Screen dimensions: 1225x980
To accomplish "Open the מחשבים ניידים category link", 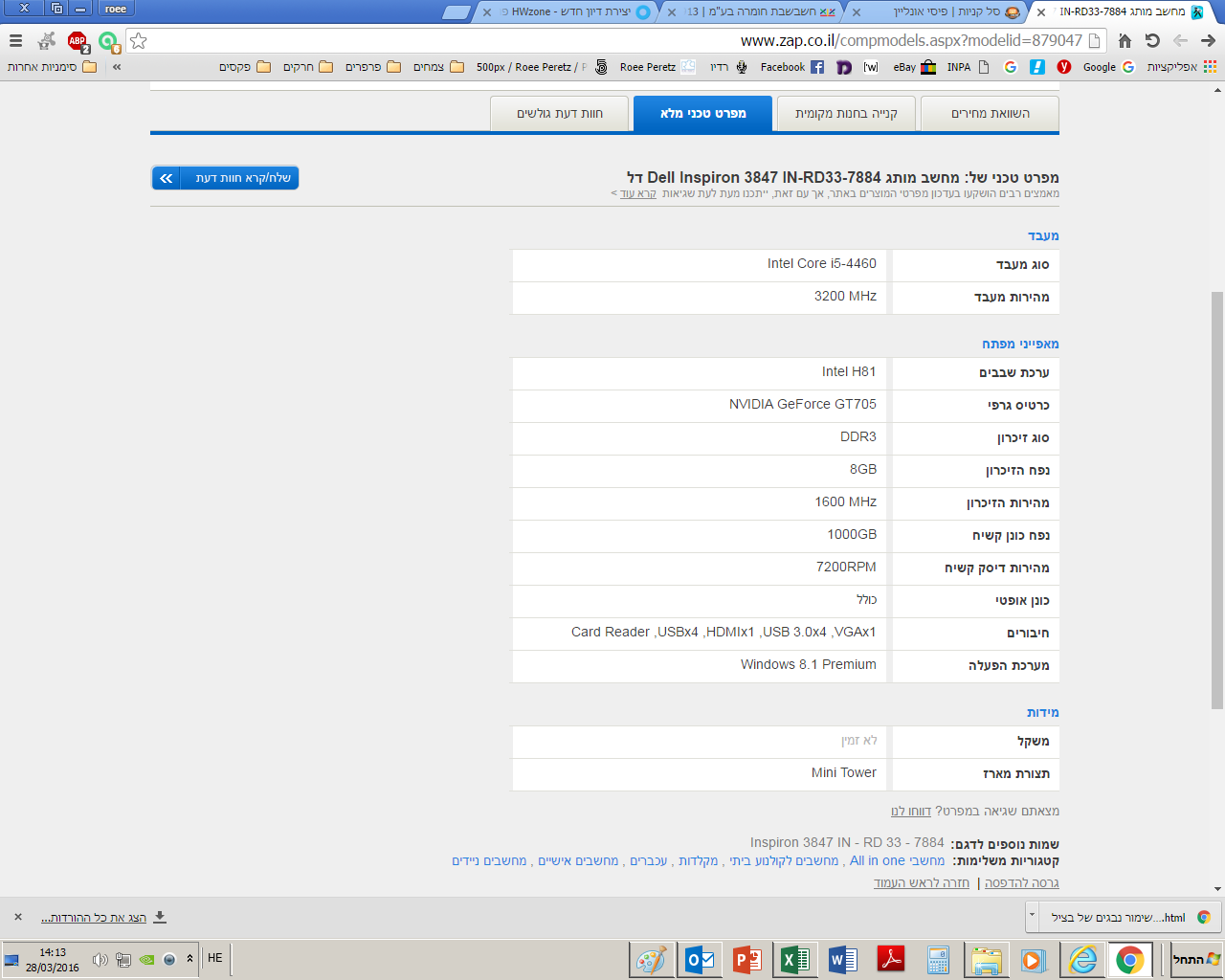I will [489, 860].
